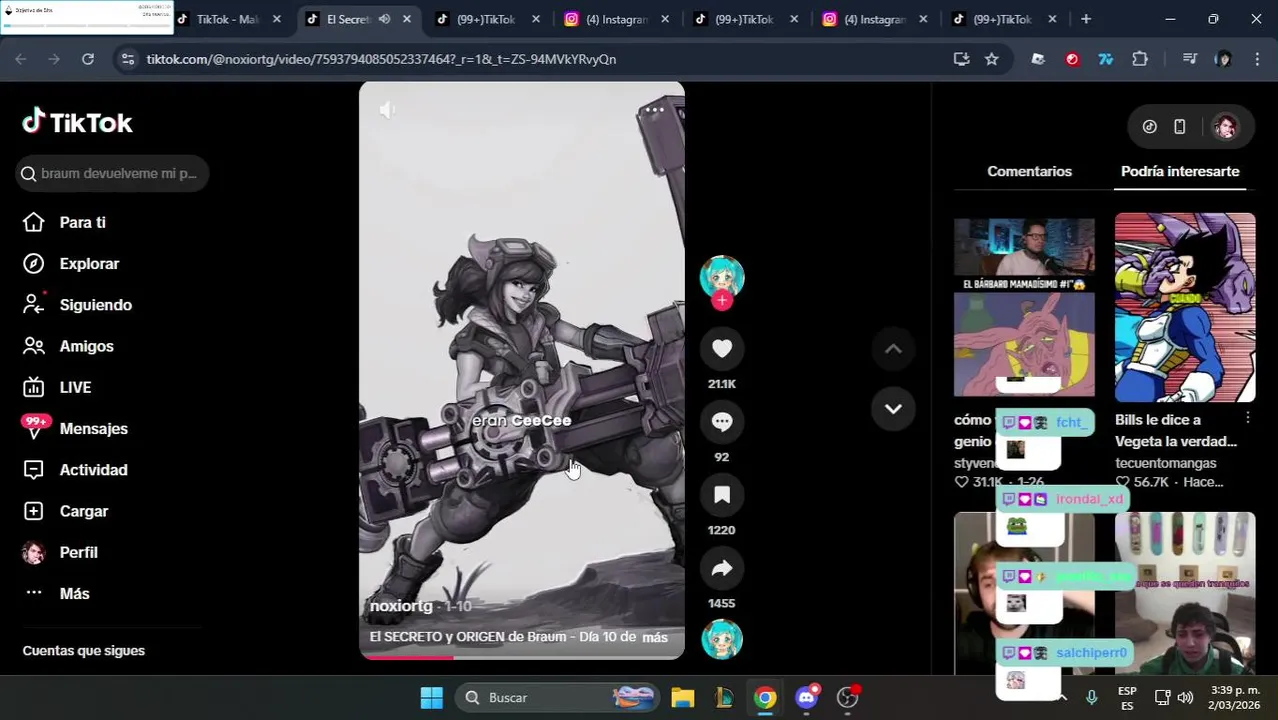
Task: Select the Podría interesarte tab
Action: click(x=1180, y=171)
